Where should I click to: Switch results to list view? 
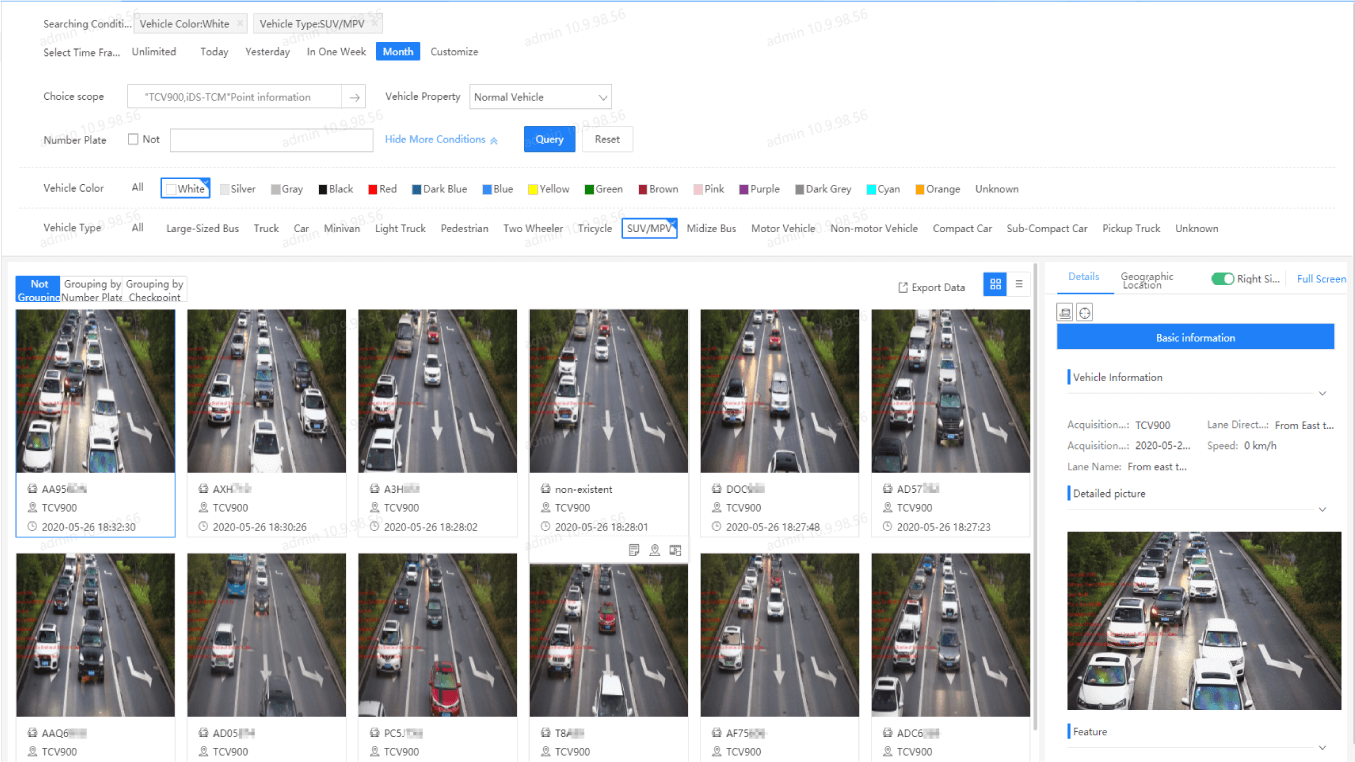(x=1019, y=285)
